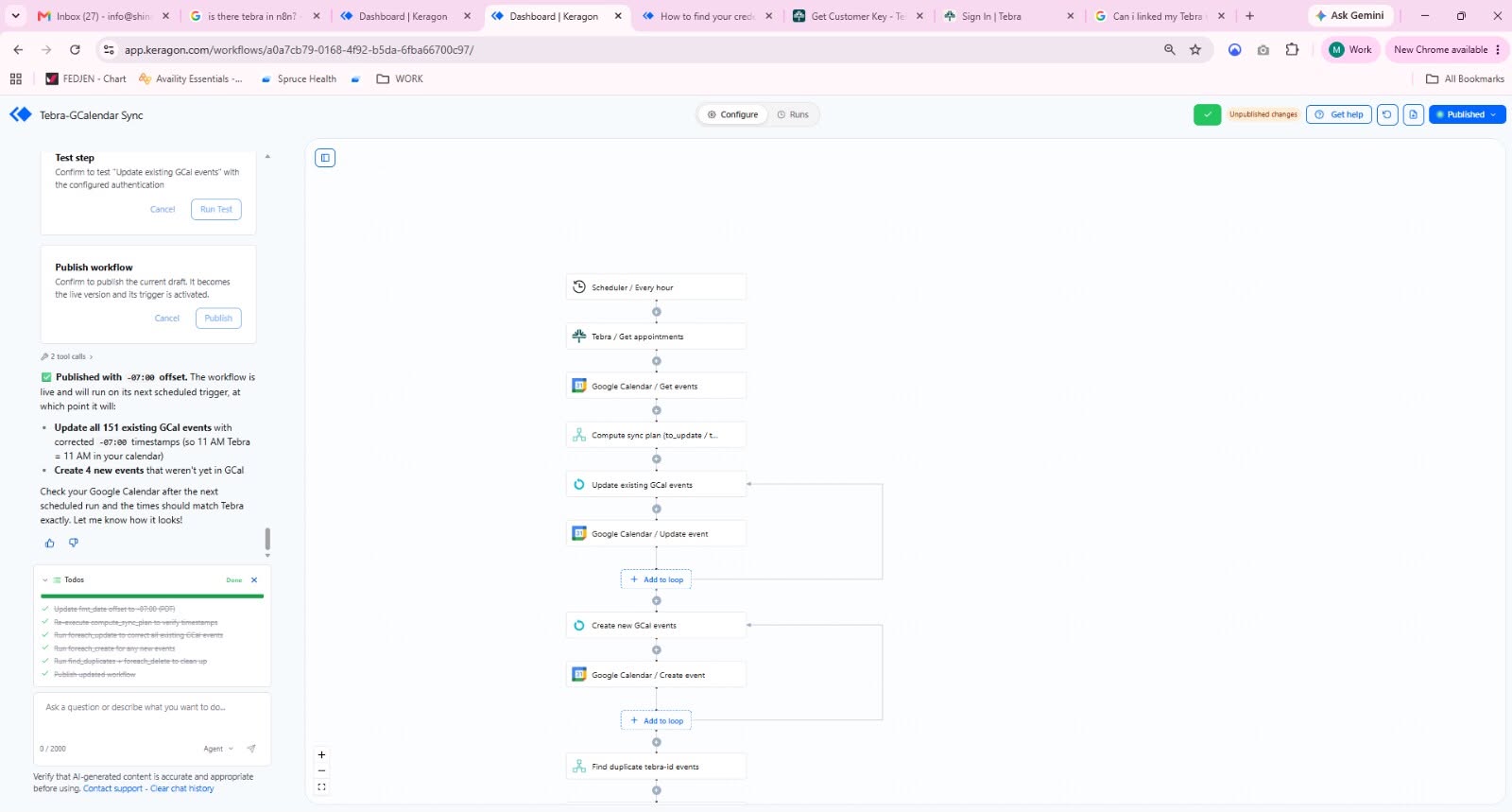
Task: Click the Unpublished changes badge
Action: pos(1263,114)
